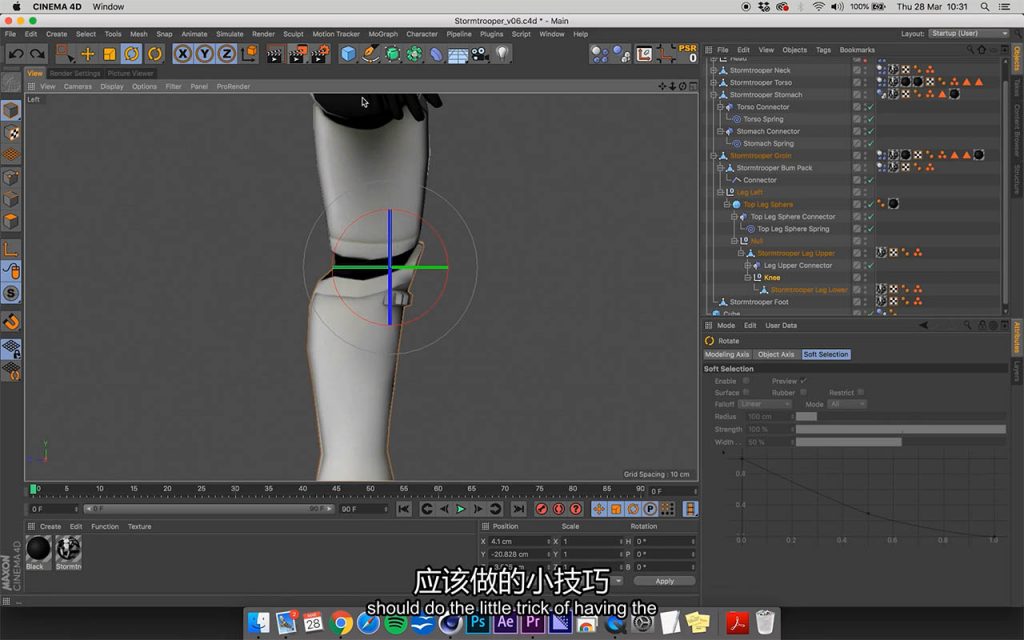Toggle the Enable Snap magnet icon
The image size is (1024, 640).
pyautogui.click(x=11, y=321)
